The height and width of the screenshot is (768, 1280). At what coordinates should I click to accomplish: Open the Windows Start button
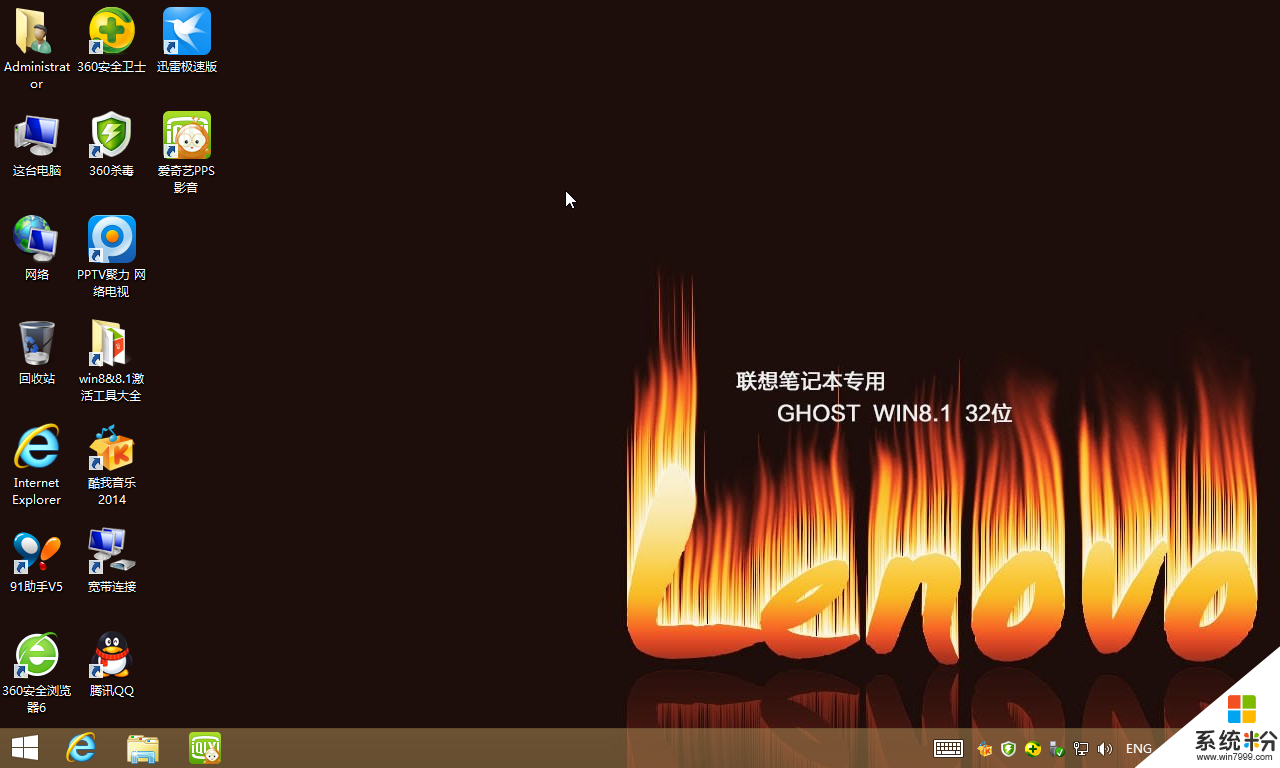(25, 748)
